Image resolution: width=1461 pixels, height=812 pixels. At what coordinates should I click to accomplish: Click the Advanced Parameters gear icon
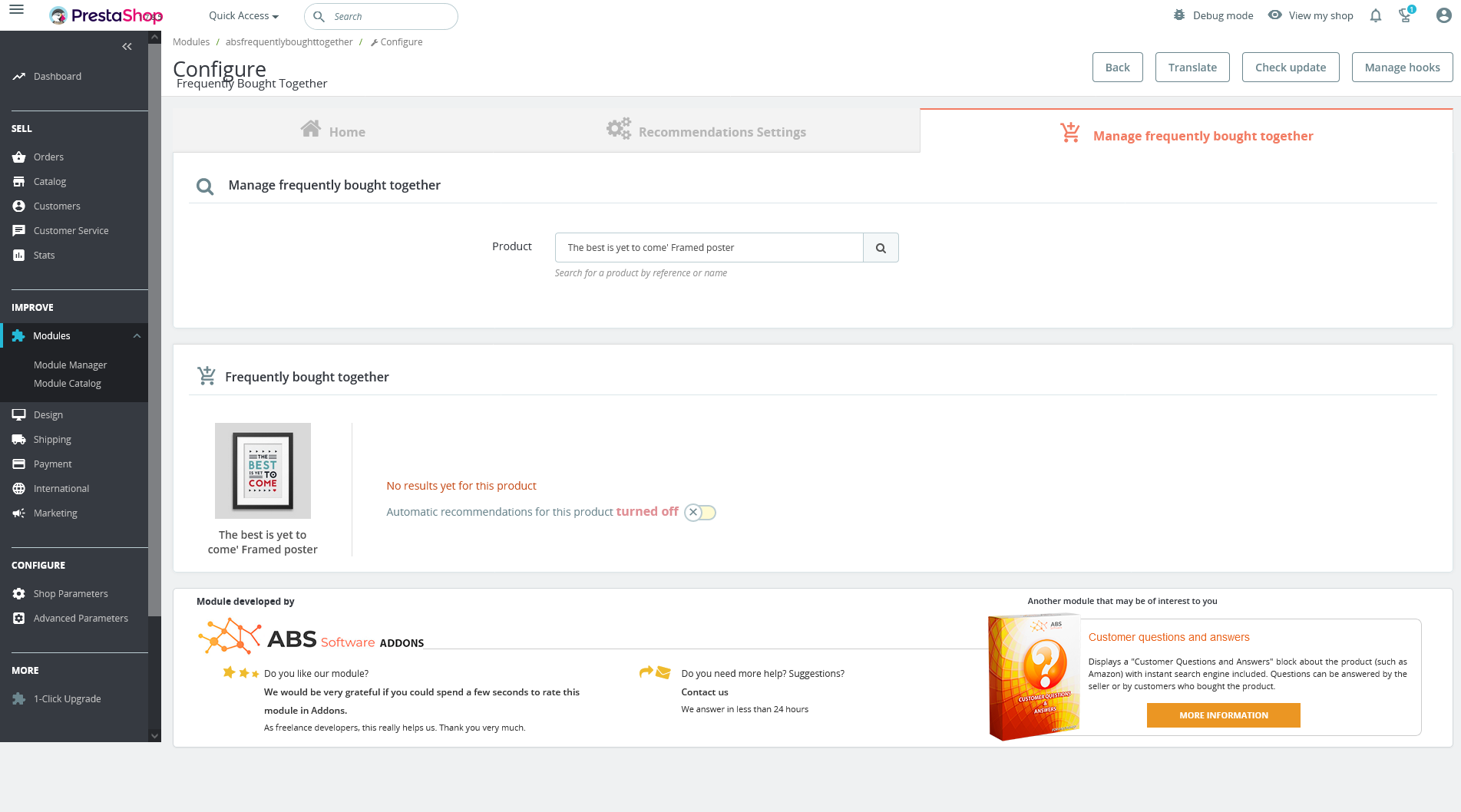19,619
